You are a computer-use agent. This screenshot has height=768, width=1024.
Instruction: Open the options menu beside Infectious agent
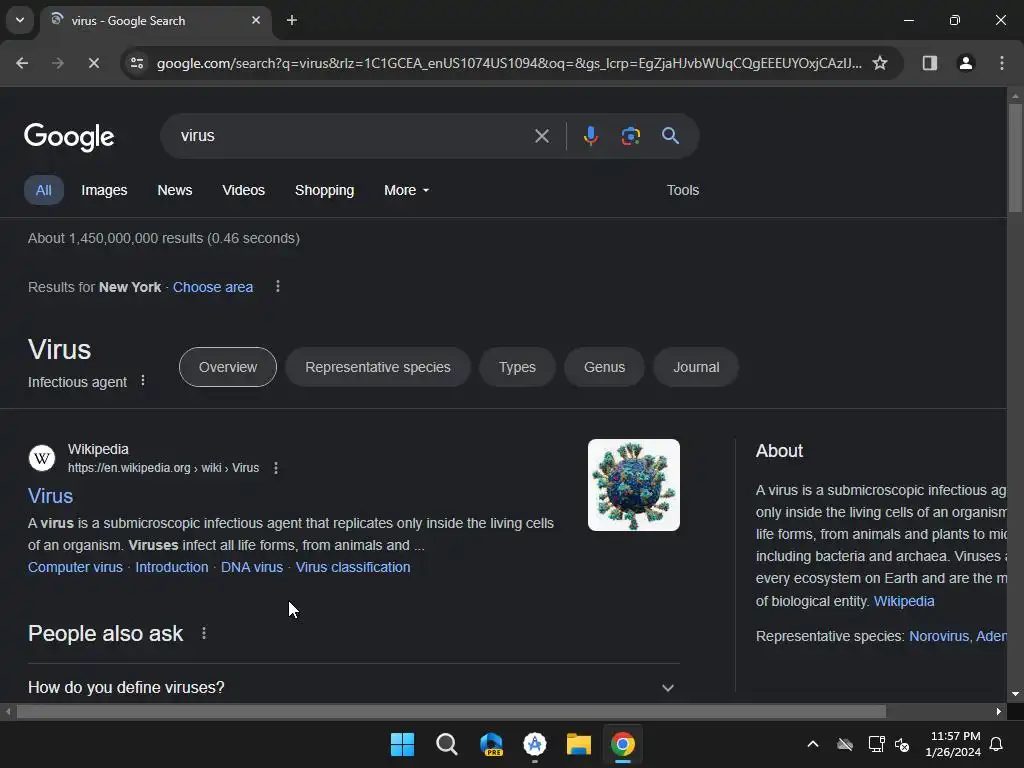point(143,381)
